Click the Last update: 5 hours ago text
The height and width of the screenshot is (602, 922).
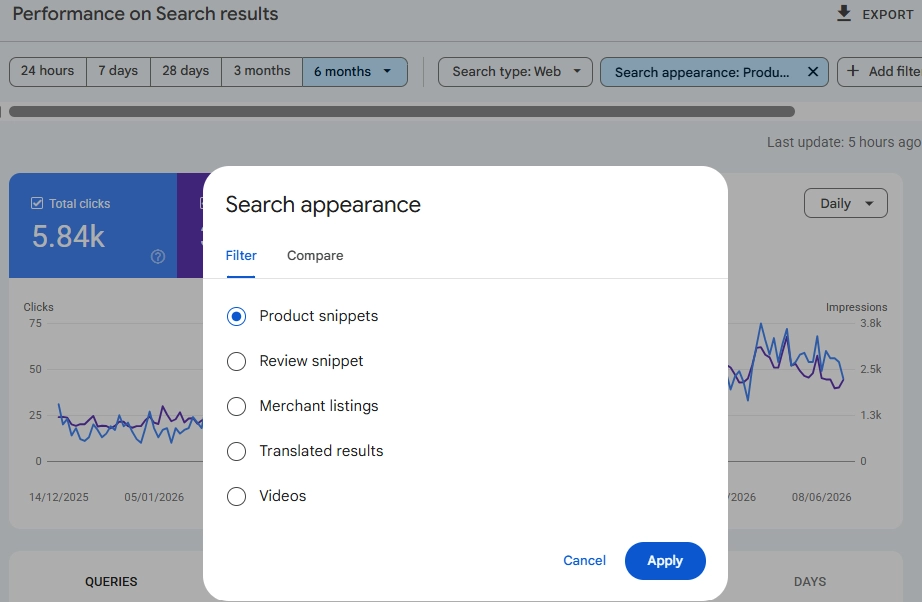coord(844,142)
